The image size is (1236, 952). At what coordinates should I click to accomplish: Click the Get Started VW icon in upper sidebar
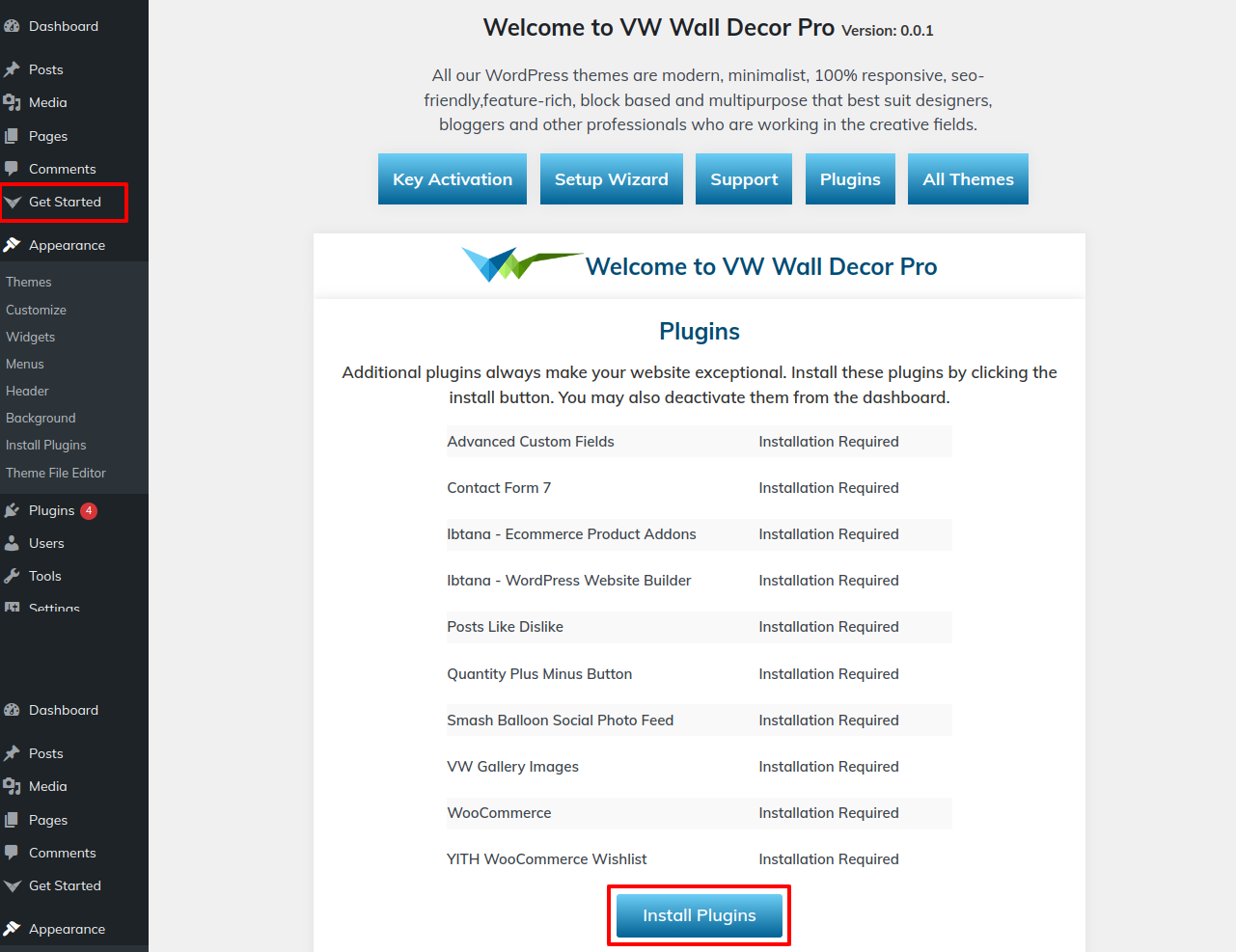(x=12, y=202)
